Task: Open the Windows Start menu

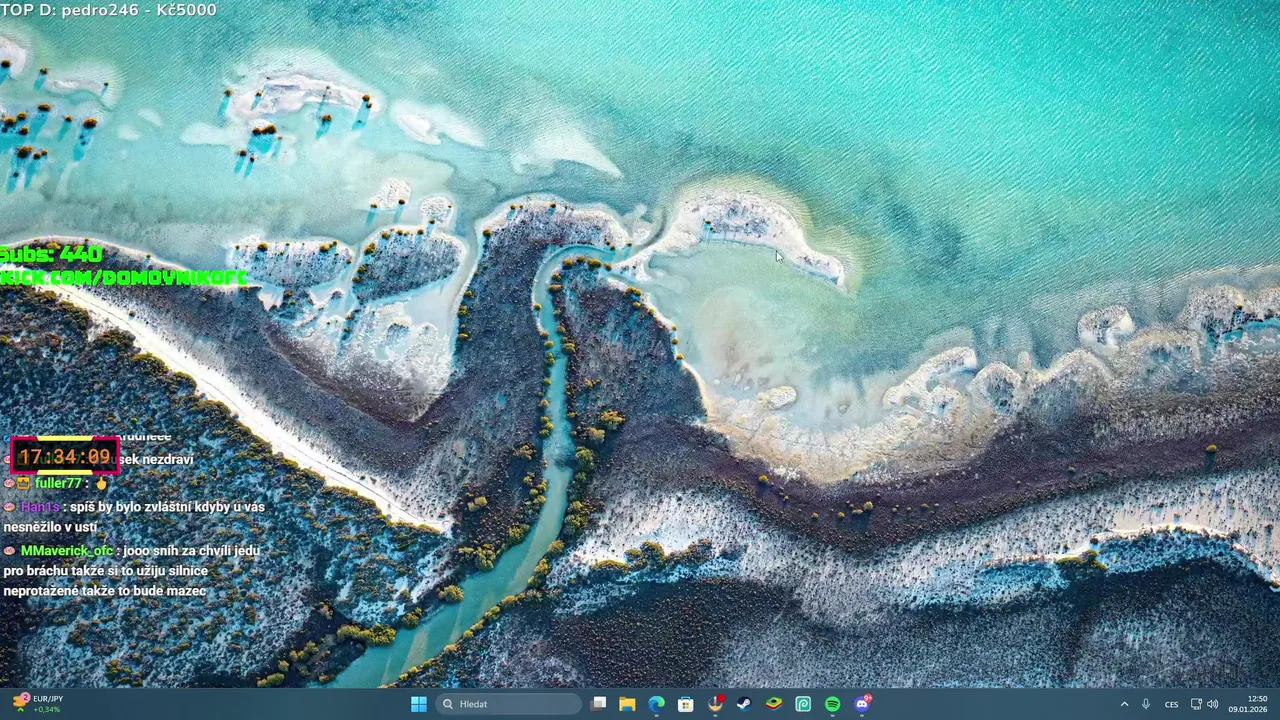Action: click(419, 704)
